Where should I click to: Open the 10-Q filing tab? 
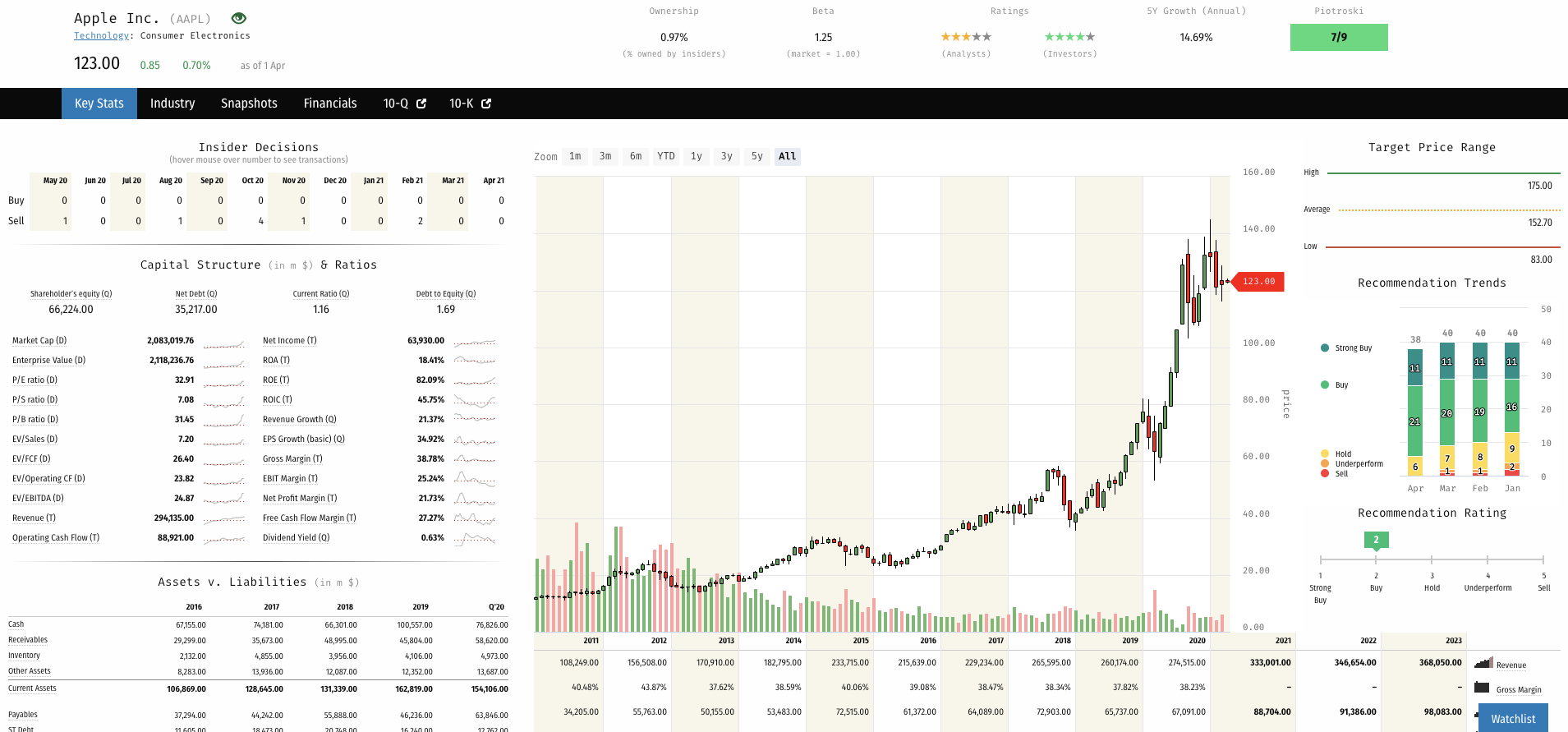pyautogui.click(x=404, y=104)
